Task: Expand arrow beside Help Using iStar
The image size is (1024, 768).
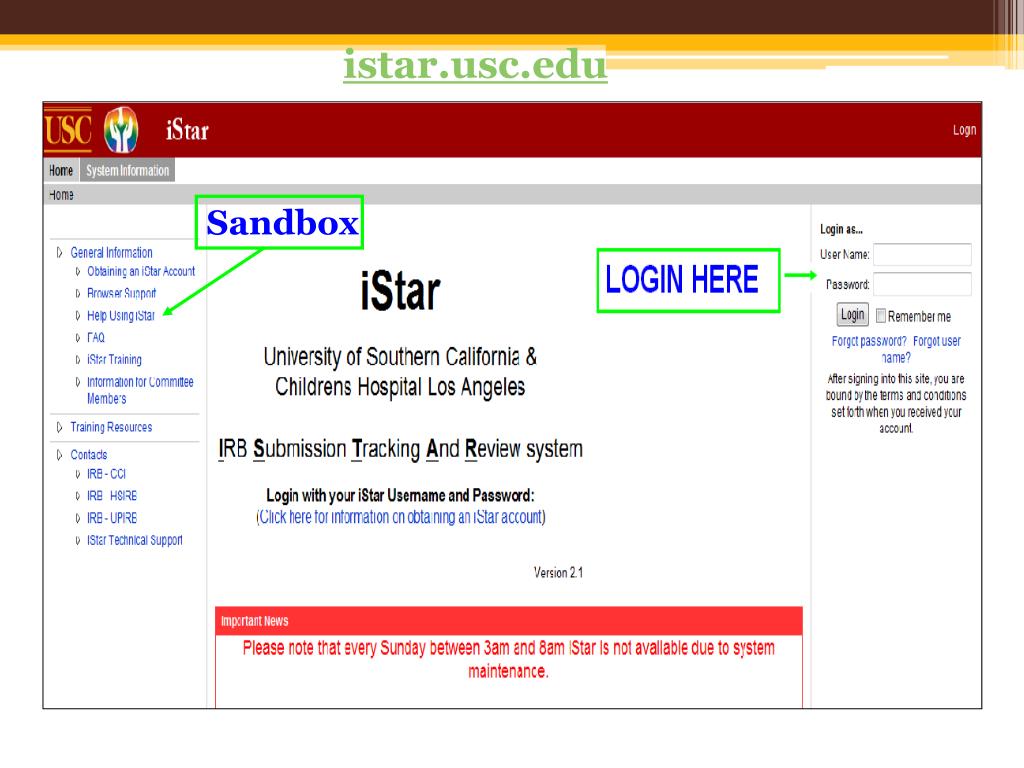Action: (x=78, y=315)
